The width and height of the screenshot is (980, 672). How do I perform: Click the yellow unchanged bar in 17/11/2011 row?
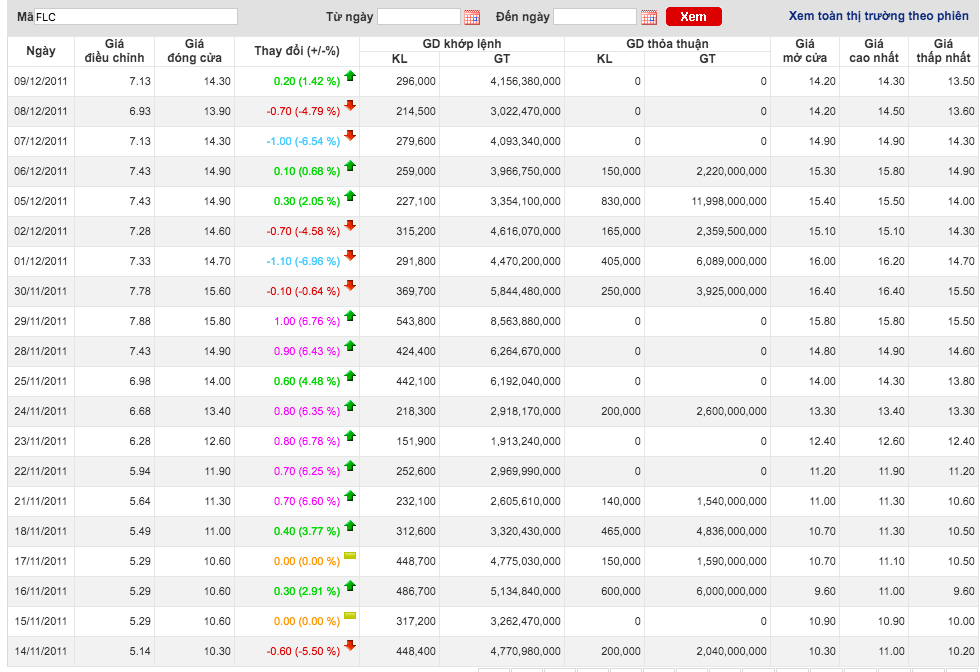pyautogui.click(x=350, y=556)
